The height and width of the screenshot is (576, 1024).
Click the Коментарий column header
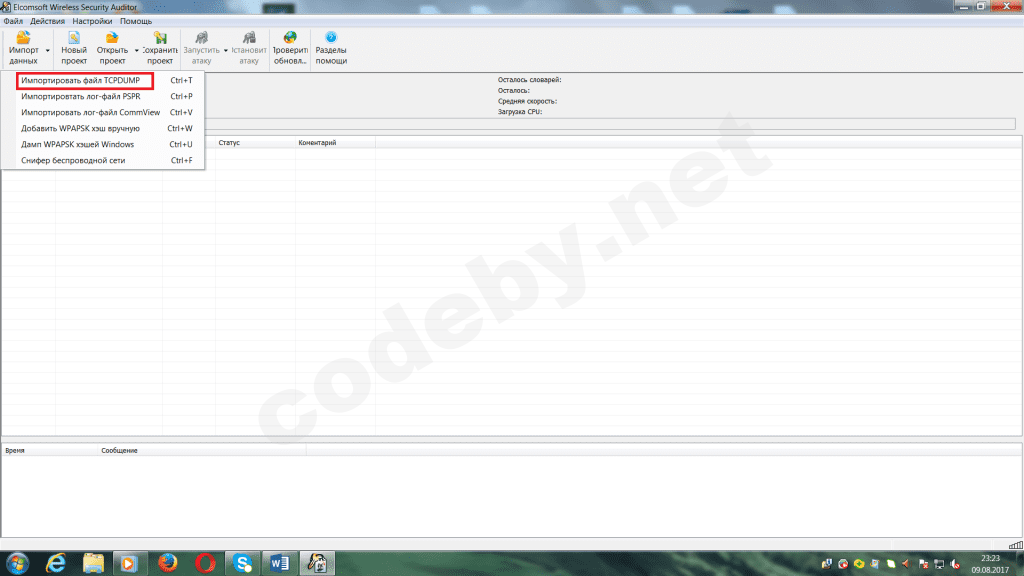[335, 142]
